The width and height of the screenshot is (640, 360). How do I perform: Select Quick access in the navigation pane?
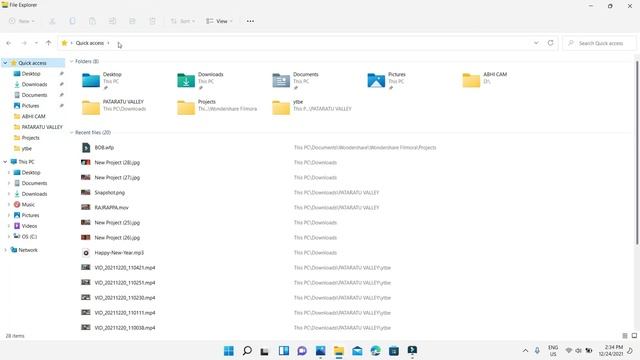click(32, 63)
